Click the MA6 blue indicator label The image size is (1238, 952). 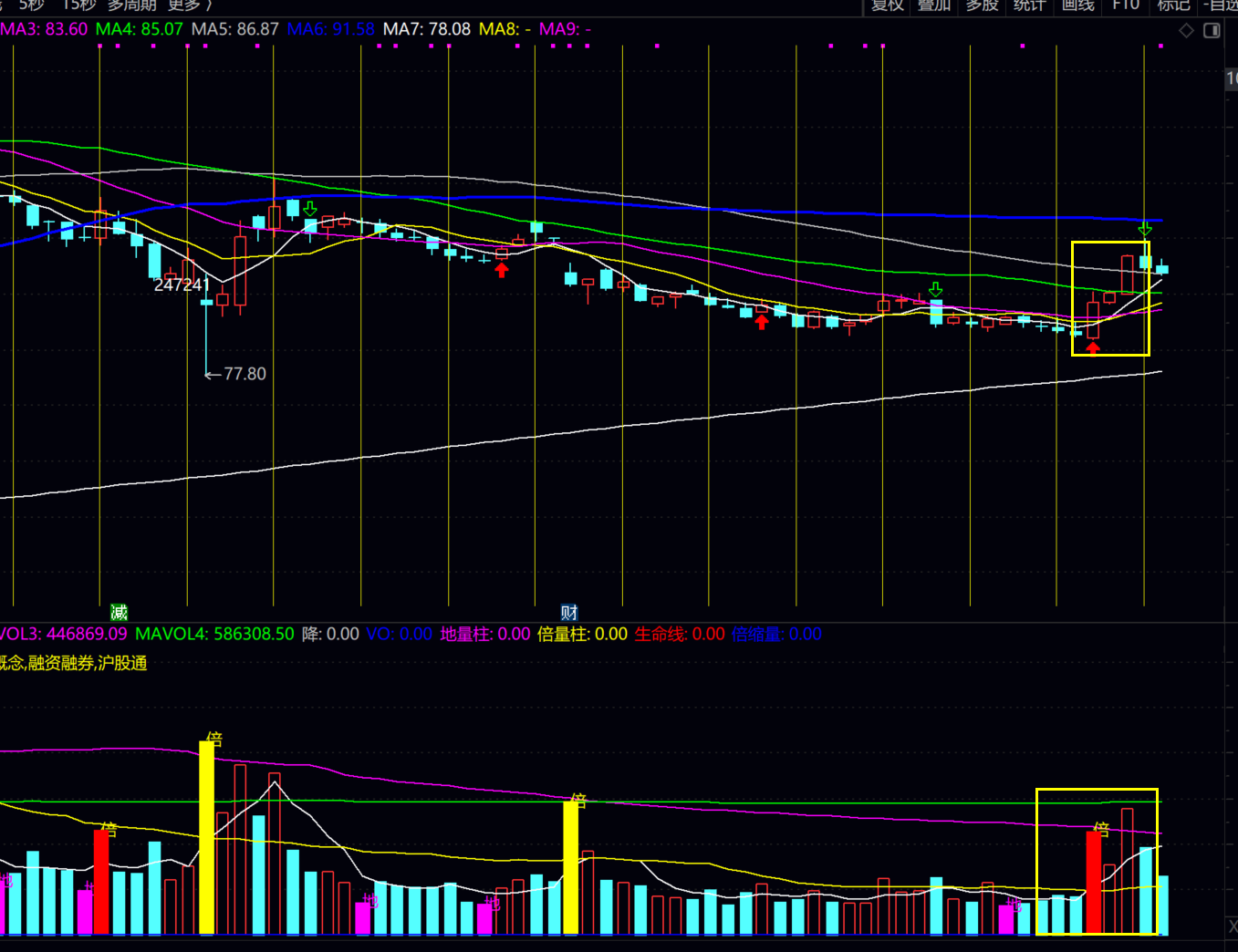click(330, 29)
